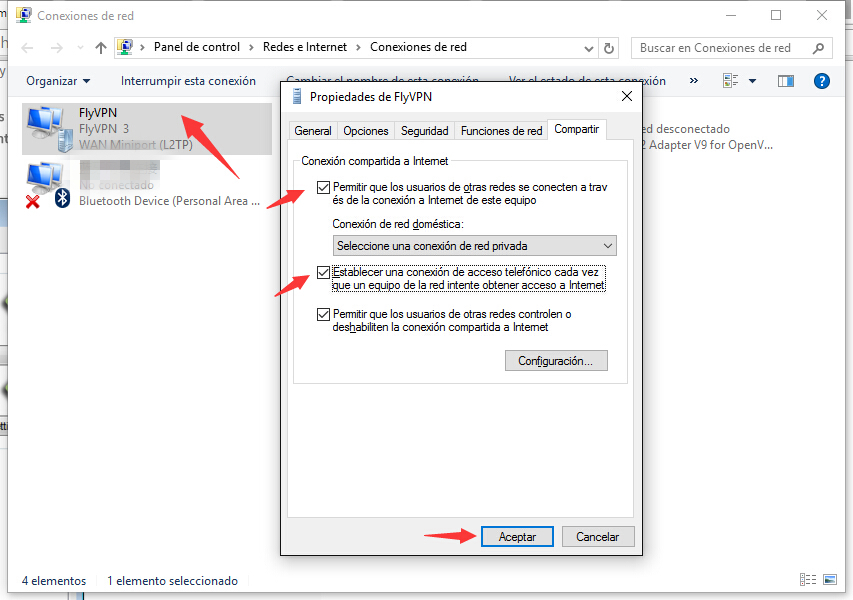
Task: Click 4 elementos status bar text
Action: [54, 580]
